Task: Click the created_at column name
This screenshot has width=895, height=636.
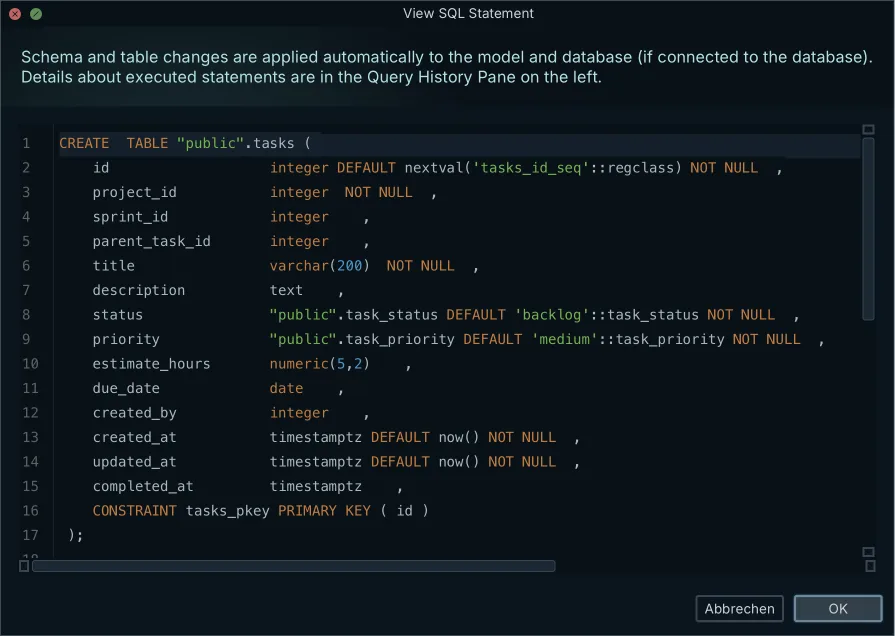Action: coord(134,438)
